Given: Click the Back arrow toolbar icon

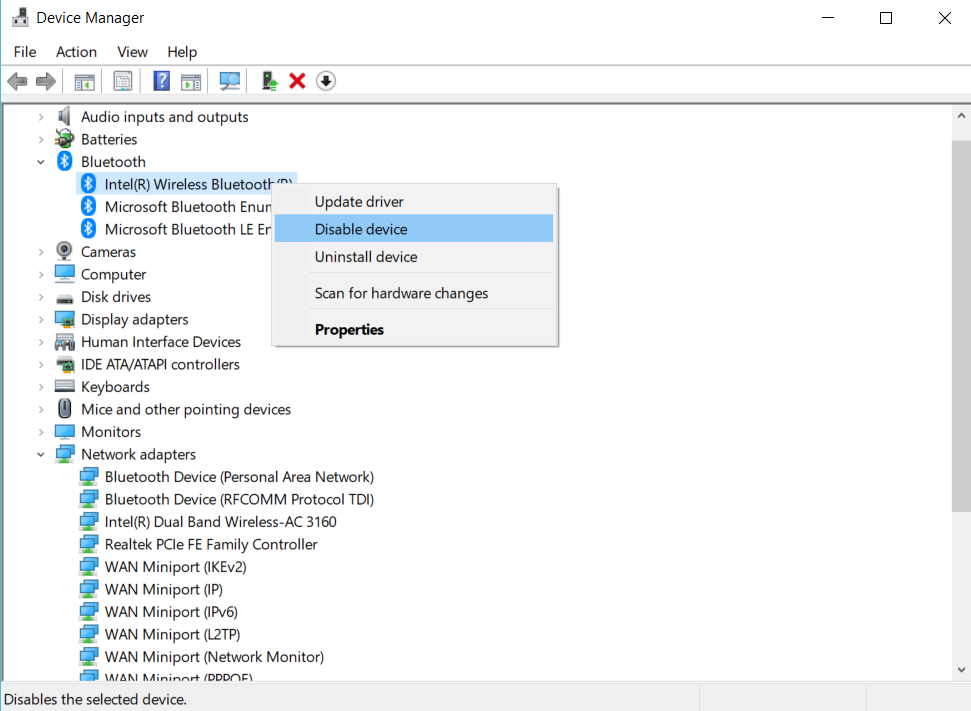Looking at the screenshot, I should click(17, 81).
